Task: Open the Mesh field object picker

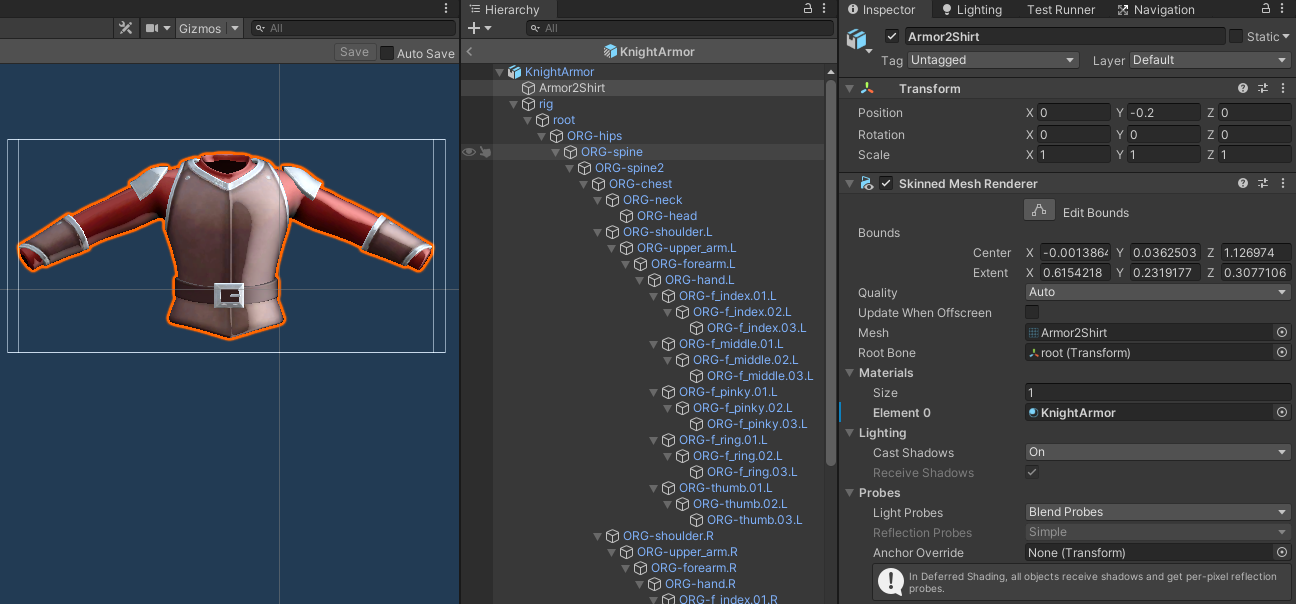Action: [x=1281, y=333]
